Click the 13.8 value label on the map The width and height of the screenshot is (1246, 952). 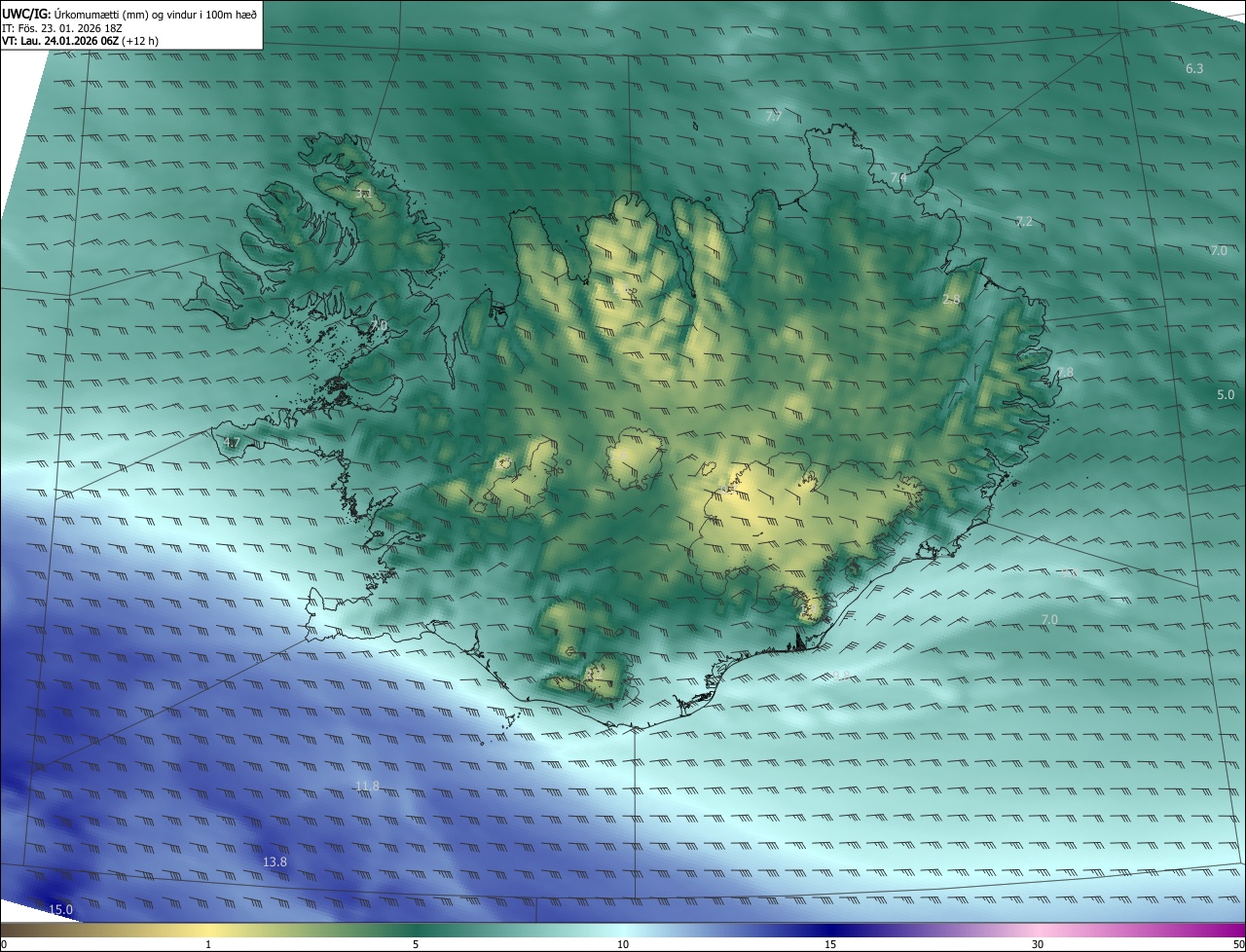click(x=275, y=862)
